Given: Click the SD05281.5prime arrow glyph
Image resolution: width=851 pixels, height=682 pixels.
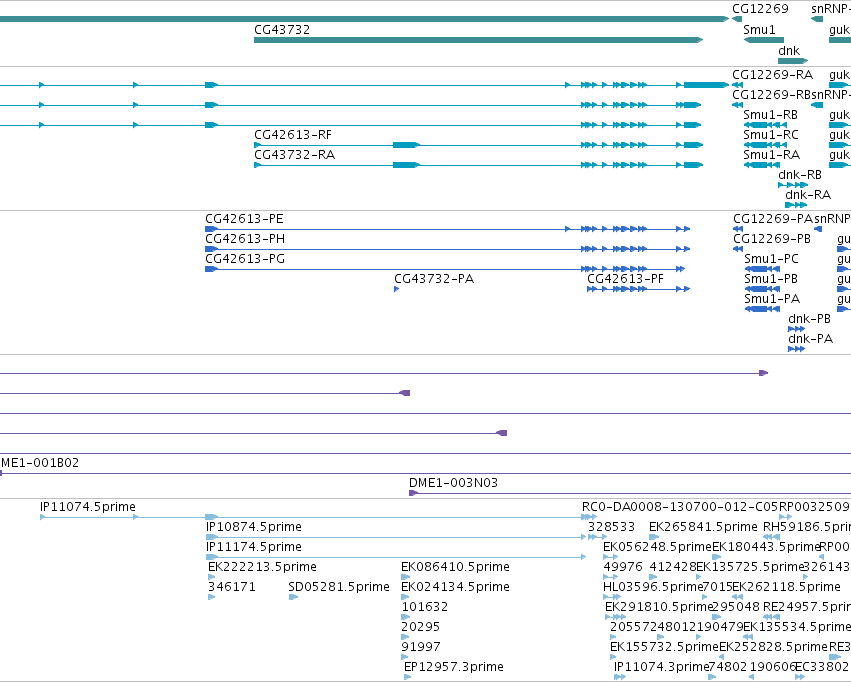Looking at the screenshot, I should click(x=293, y=597).
